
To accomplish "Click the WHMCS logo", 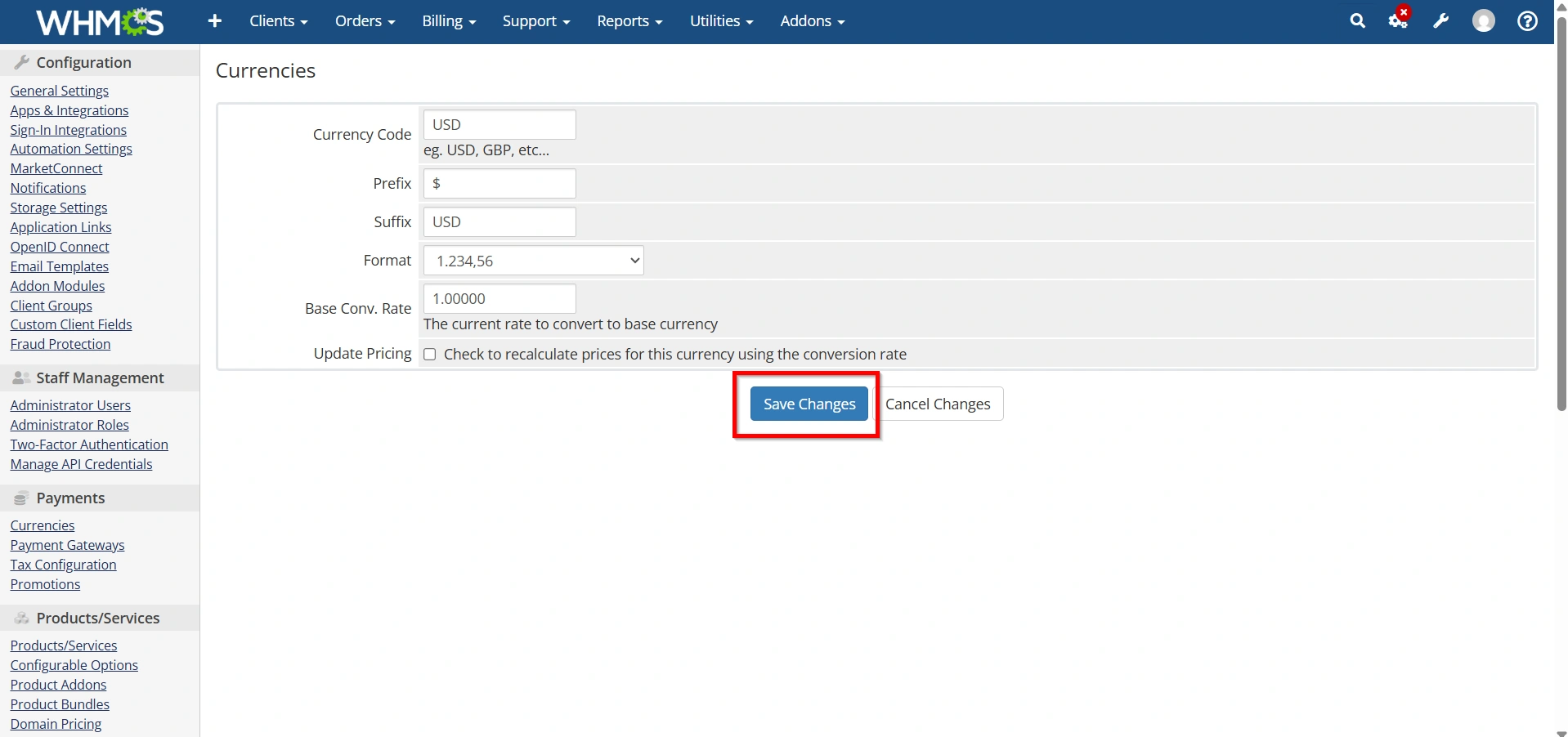I will pos(100,22).
